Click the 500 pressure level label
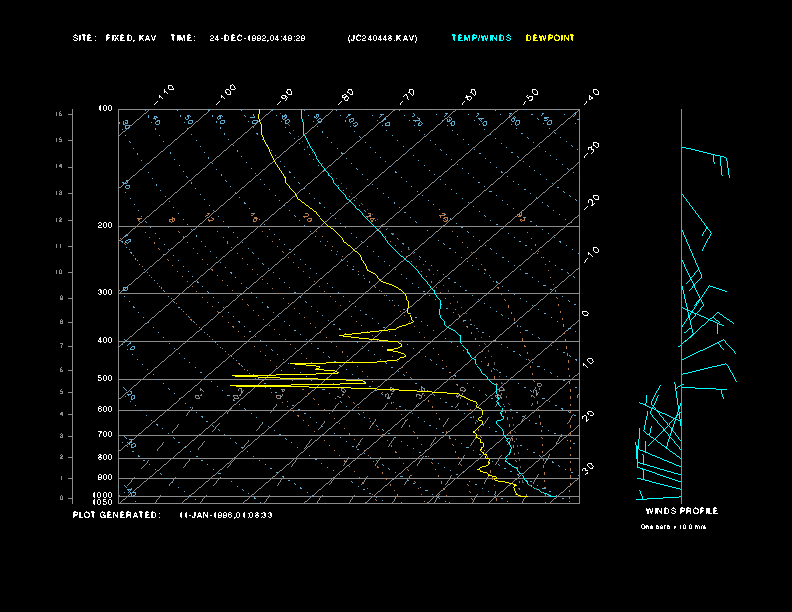Viewport: 792px width, 612px height. 105,379
